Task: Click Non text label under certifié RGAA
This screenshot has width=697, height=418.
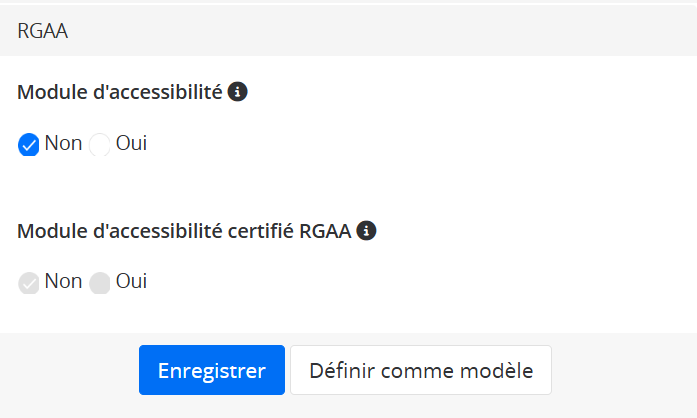Action: [x=63, y=281]
